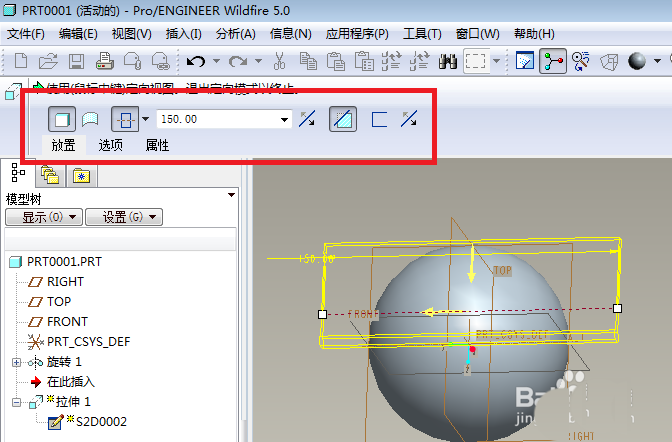Viewport: 672px width, 442px height.
Task: Switch to the favorites folder tab
Action: 81,176
